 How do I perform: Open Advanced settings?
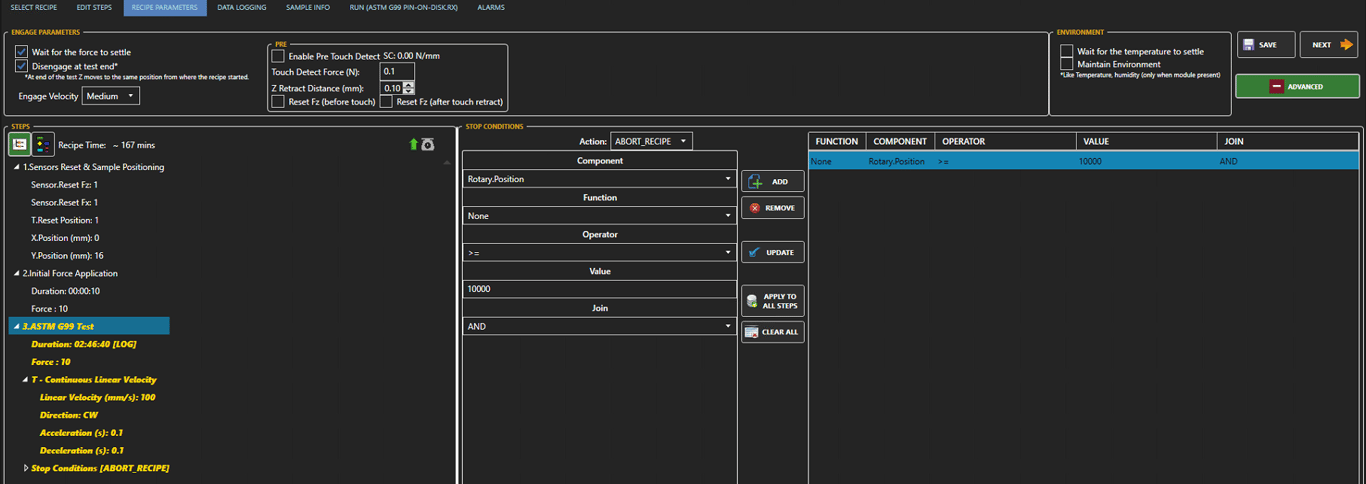pyautogui.click(x=1297, y=87)
